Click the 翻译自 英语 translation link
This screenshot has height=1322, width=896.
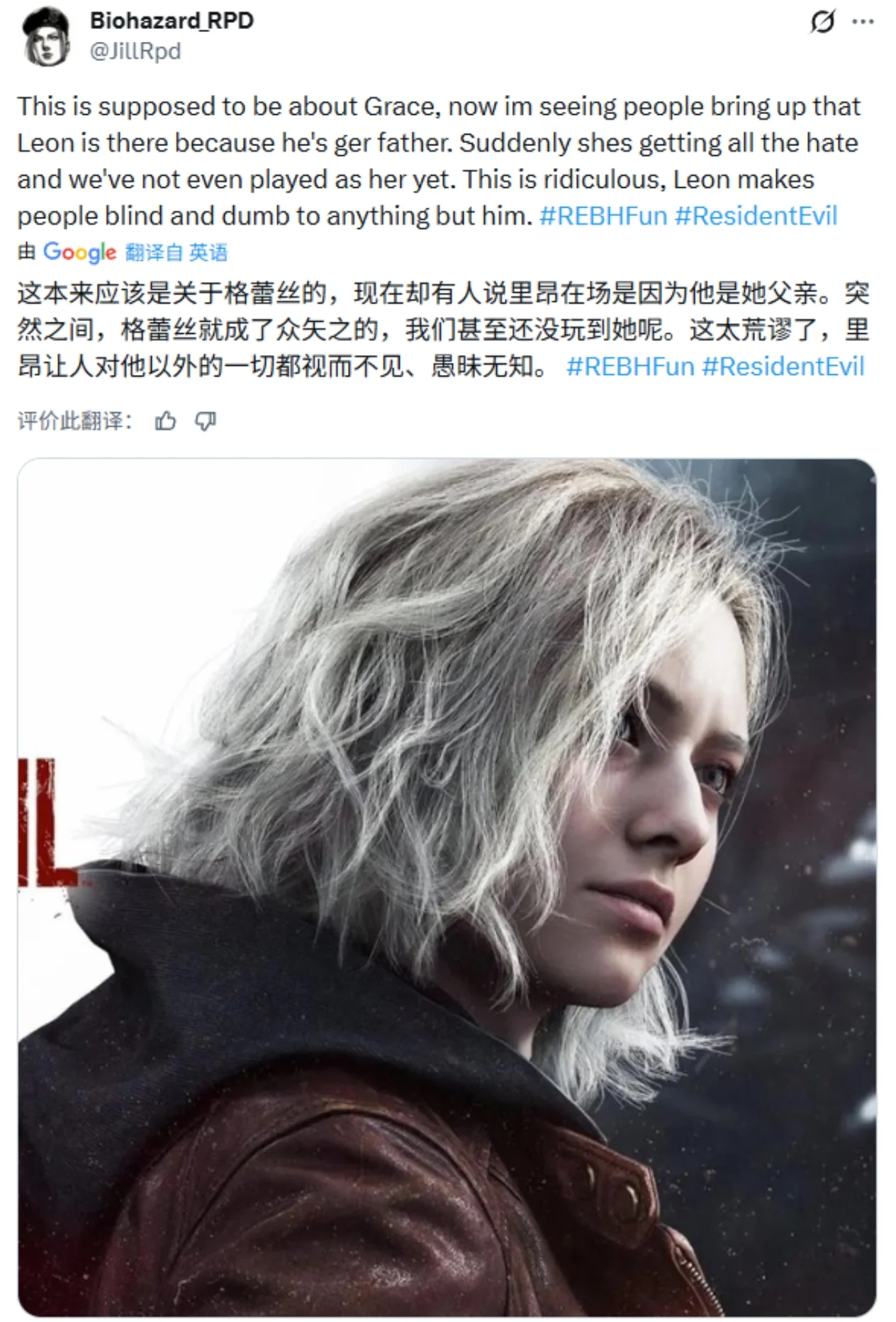(176, 252)
